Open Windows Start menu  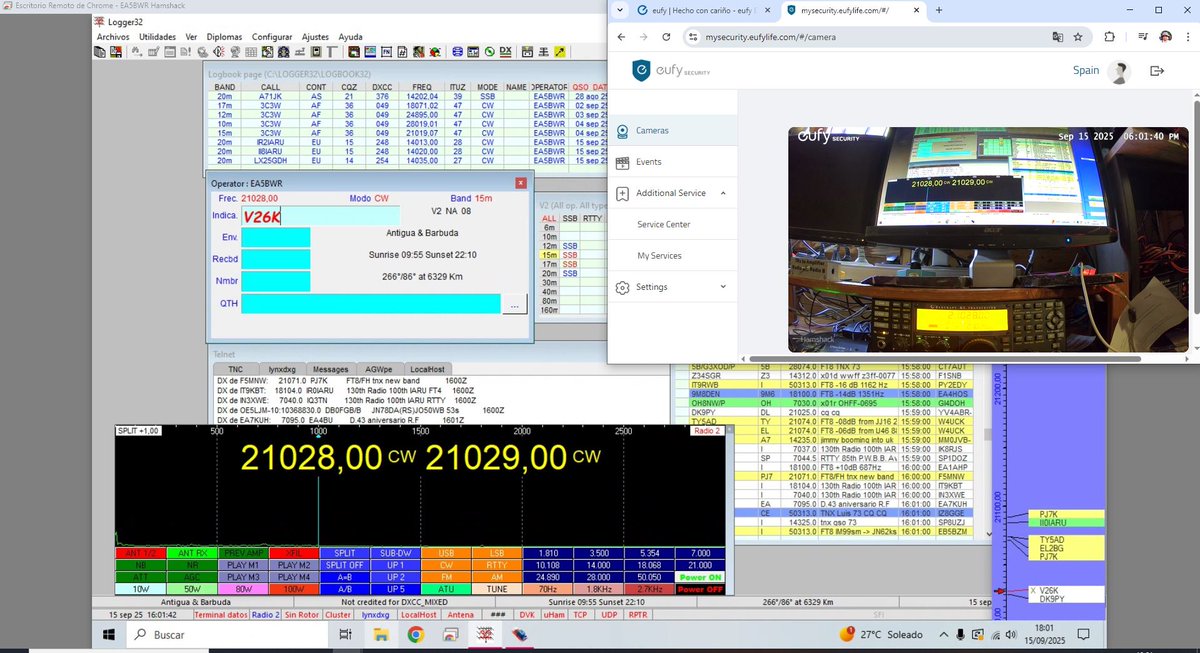point(107,634)
